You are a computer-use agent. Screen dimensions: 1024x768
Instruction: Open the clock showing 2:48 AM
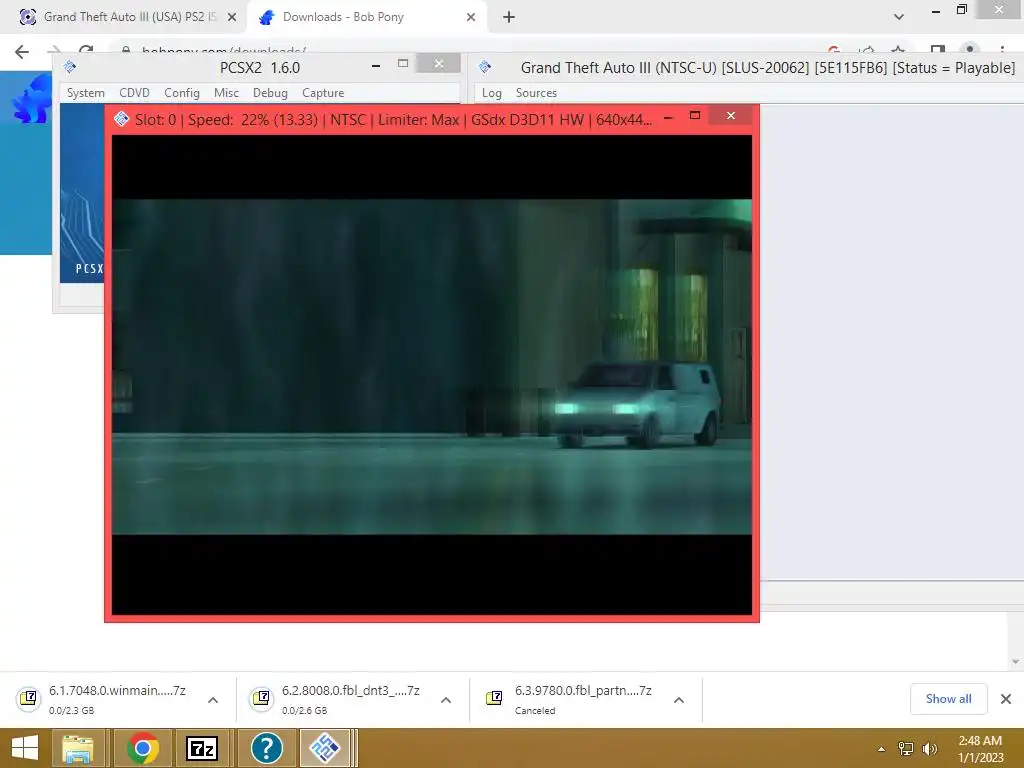point(980,748)
